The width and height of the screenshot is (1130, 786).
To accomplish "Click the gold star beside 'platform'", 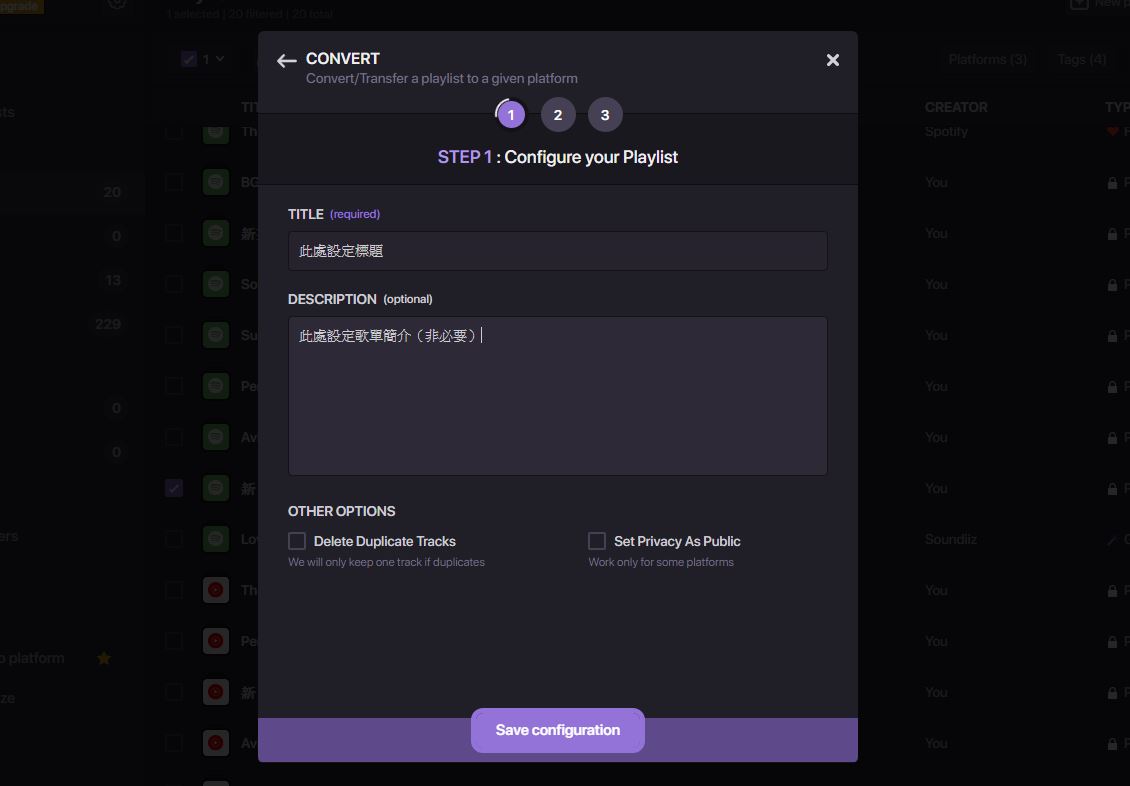I will click(104, 658).
